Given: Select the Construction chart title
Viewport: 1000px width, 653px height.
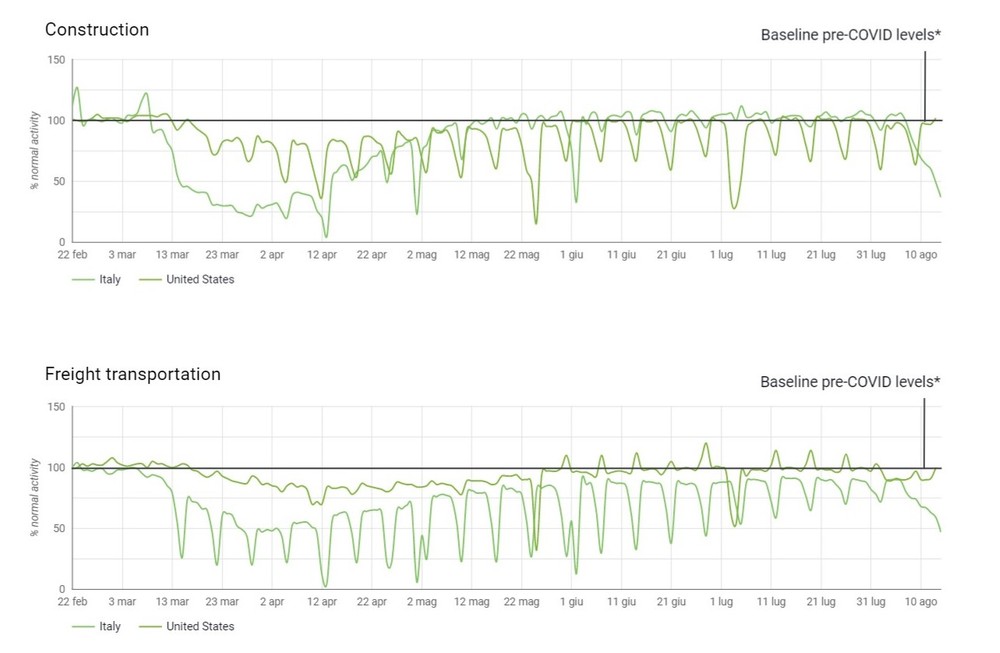Looking at the screenshot, I should (97, 29).
